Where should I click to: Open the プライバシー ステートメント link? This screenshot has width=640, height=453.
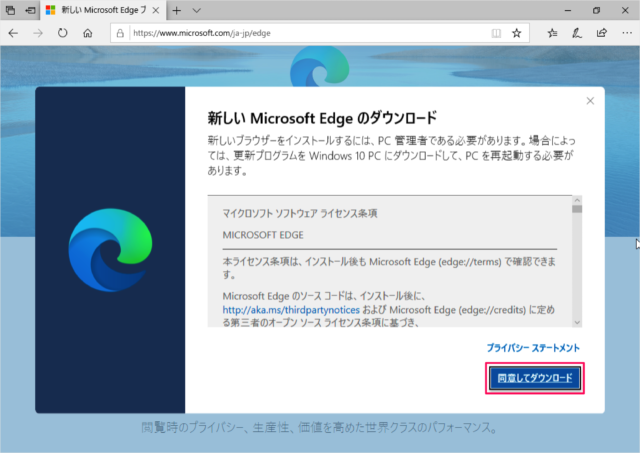click(x=533, y=348)
